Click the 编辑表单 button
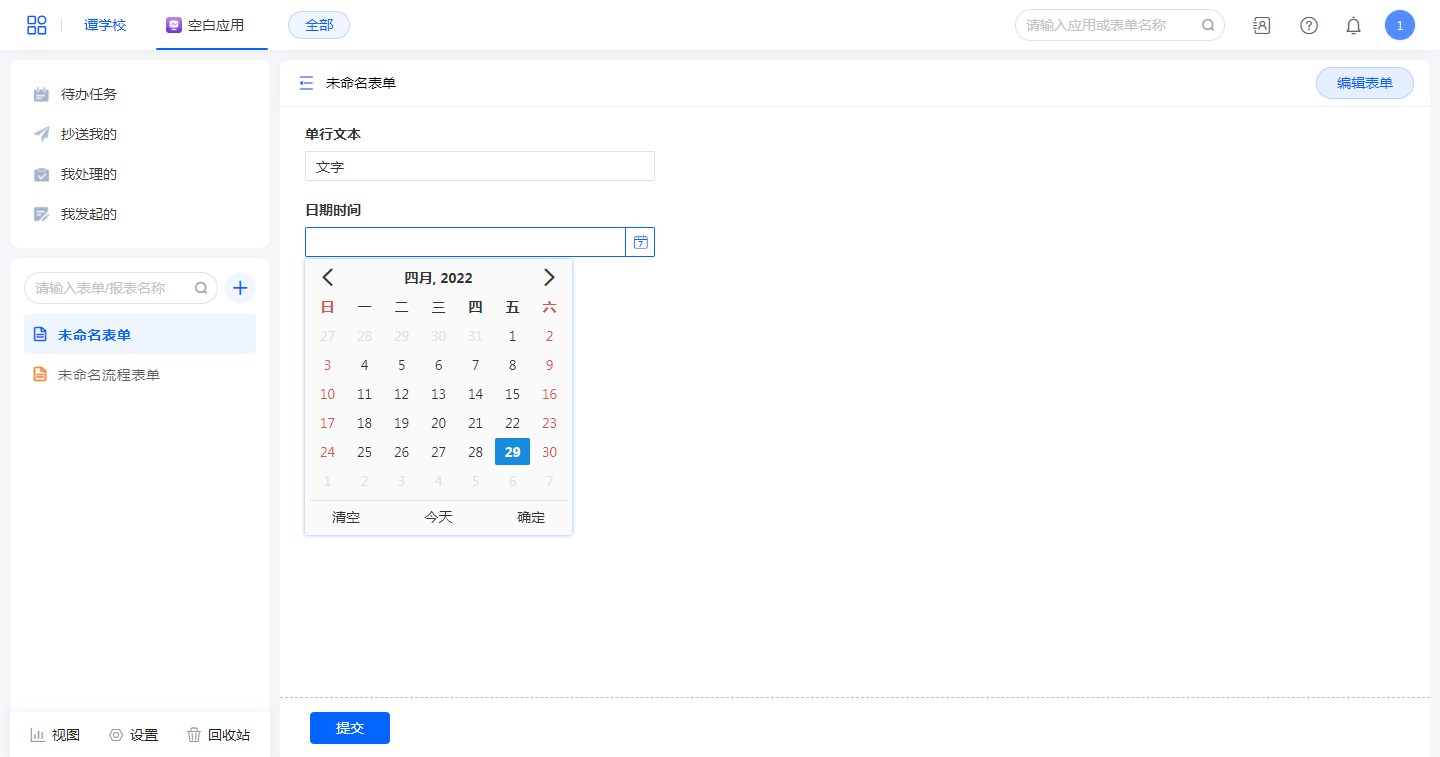Screen dimensions: 1440x757 (1364, 83)
